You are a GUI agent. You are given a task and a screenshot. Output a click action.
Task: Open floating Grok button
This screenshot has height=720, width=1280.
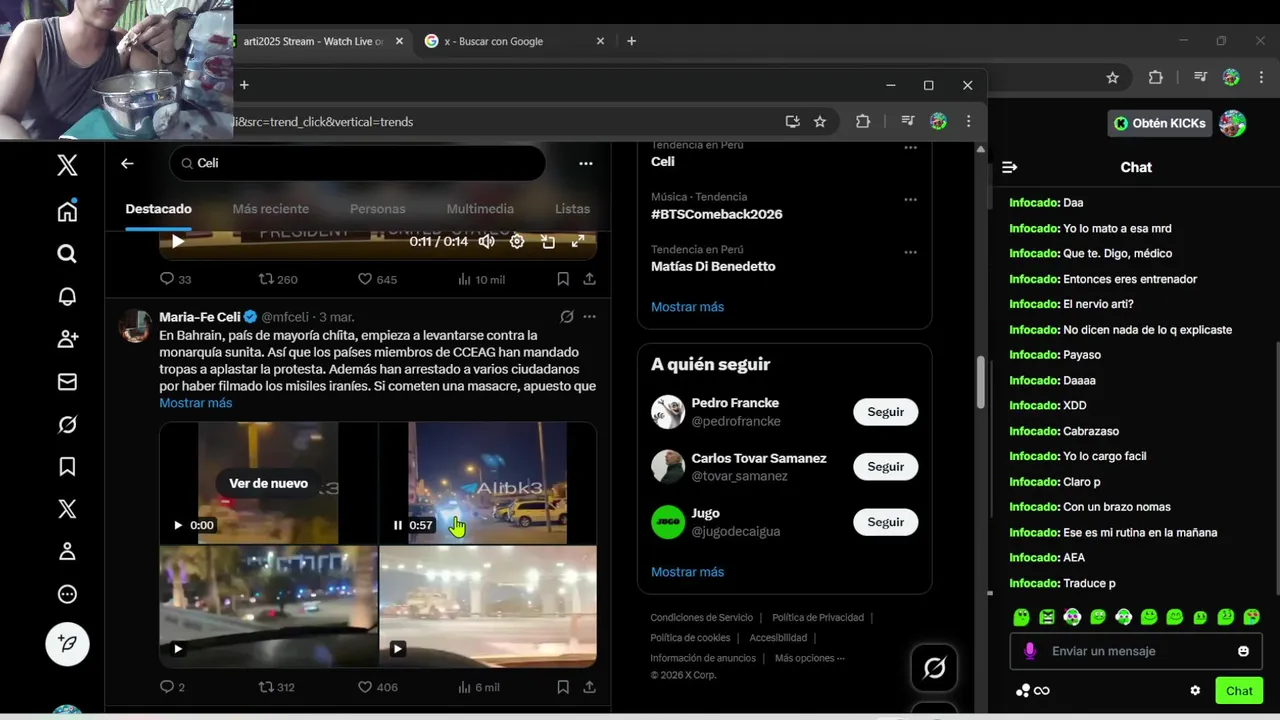[934, 668]
